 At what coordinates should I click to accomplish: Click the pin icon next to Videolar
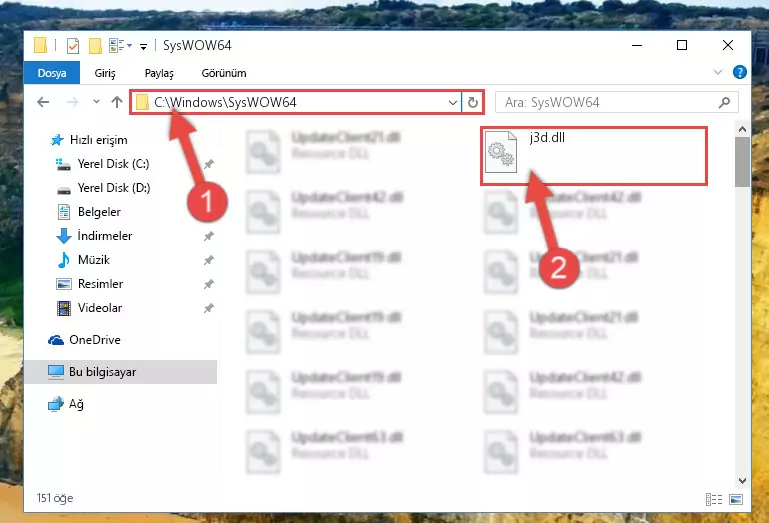click(x=208, y=308)
